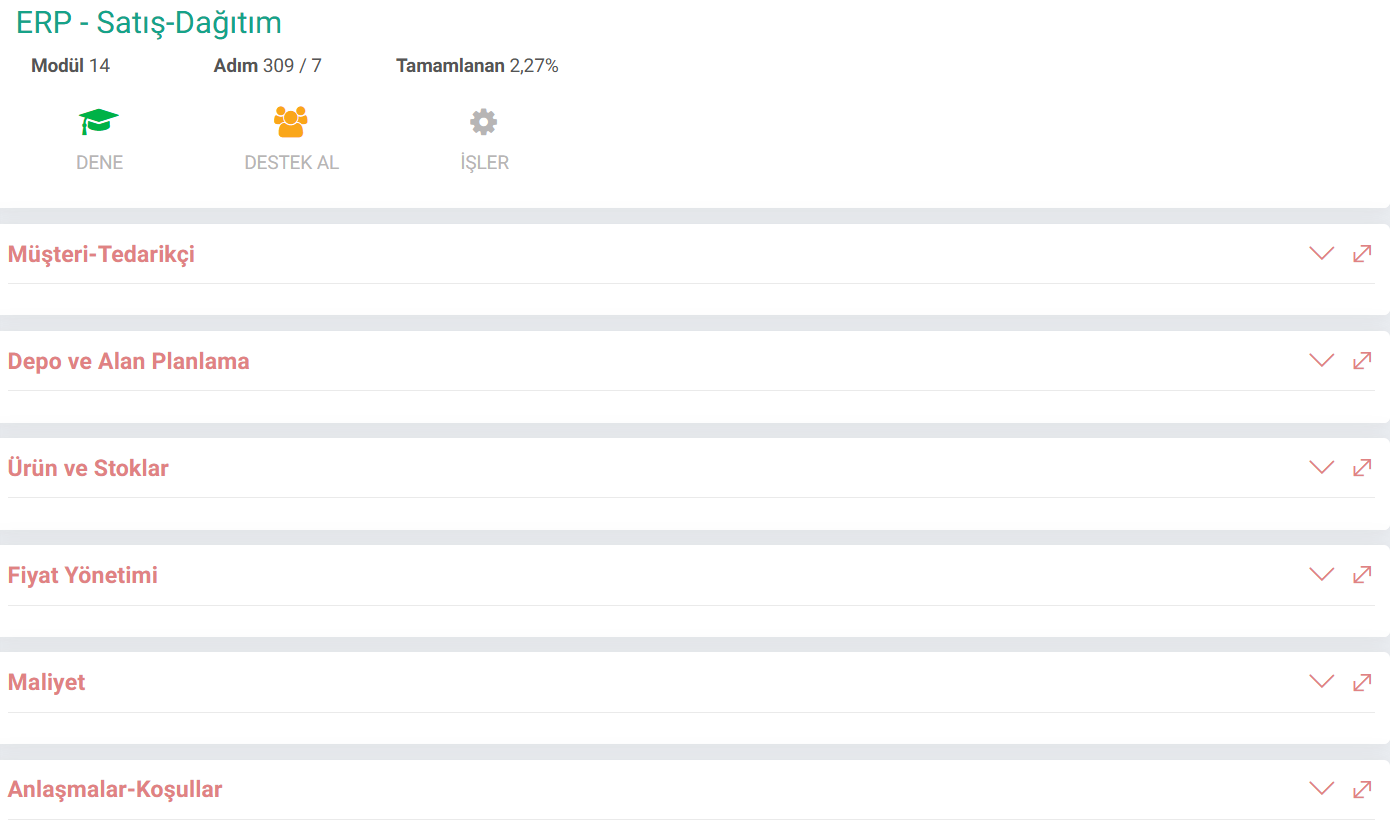Click Fiyat Yönetimi pop-out arrow icon
Image resolution: width=1390 pixels, height=835 pixels.
[x=1362, y=575]
